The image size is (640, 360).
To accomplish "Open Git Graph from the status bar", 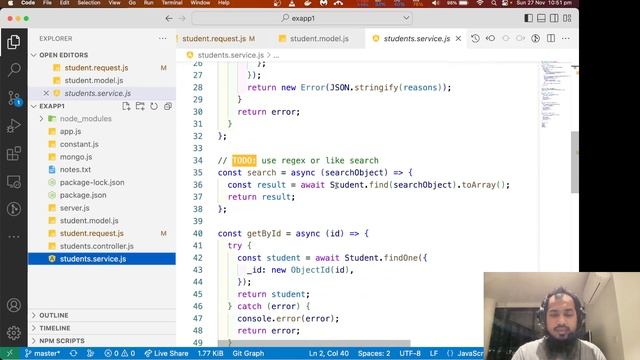I will pyautogui.click(x=248, y=353).
